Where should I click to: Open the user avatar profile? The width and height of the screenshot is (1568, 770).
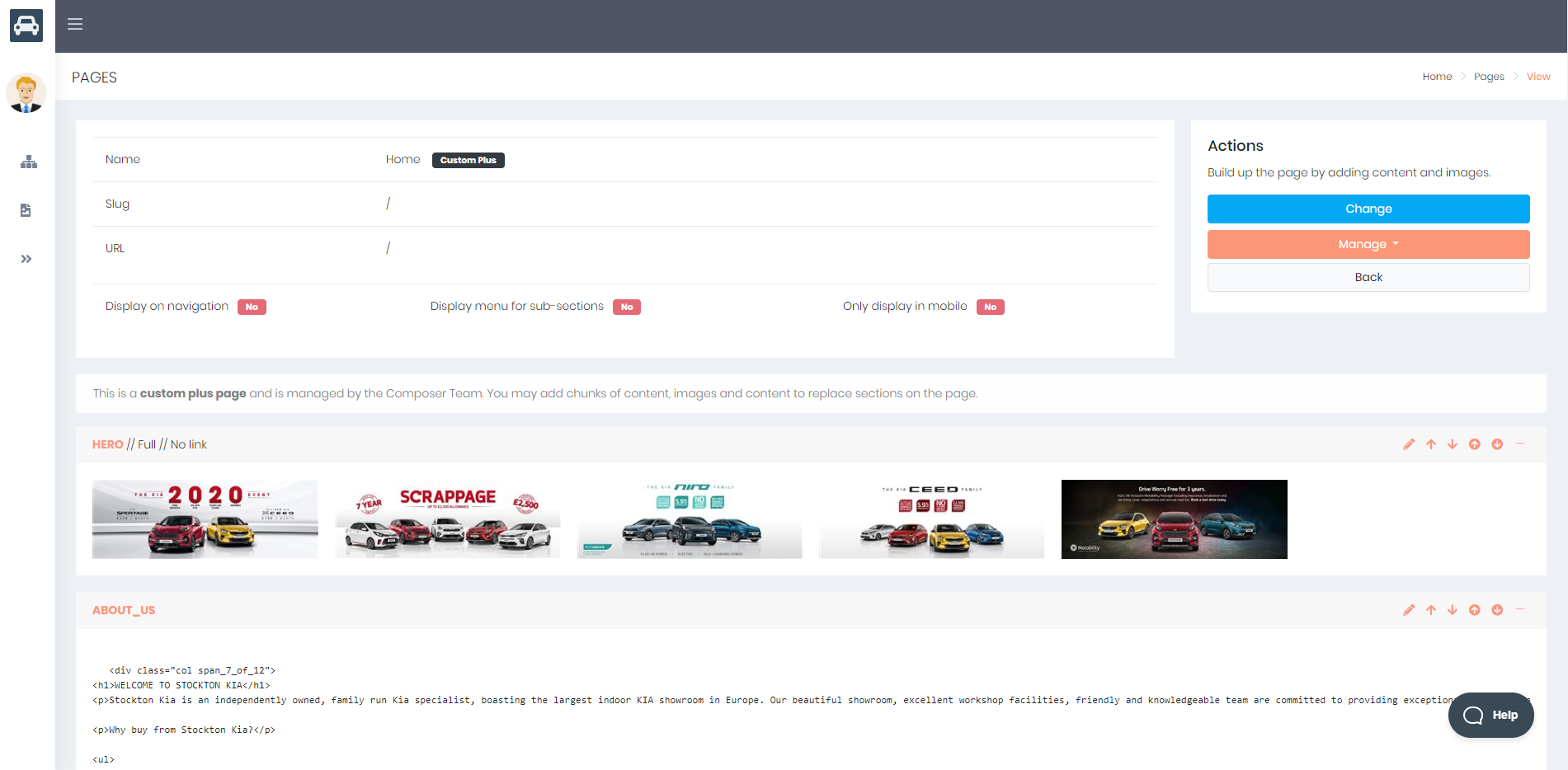point(26,92)
